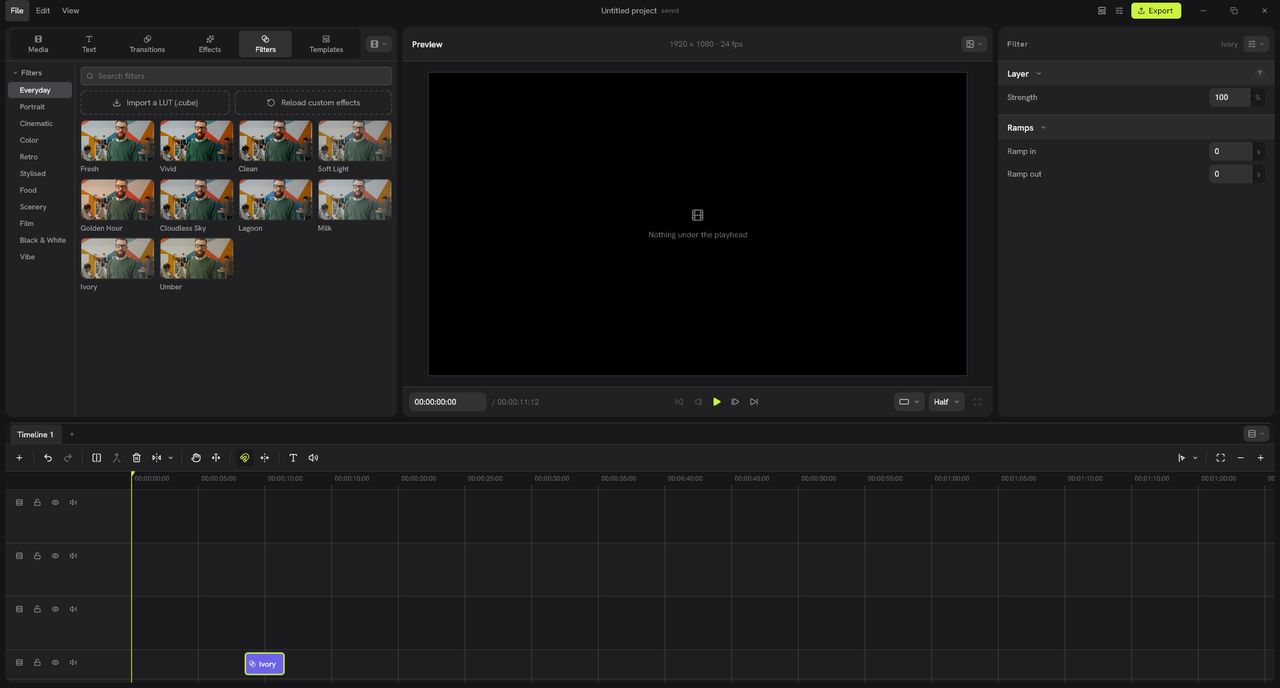Screen dimensions: 1280x688
Task: Click the dotted arrows icon next to snapping
Action: click(x=265, y=458)
